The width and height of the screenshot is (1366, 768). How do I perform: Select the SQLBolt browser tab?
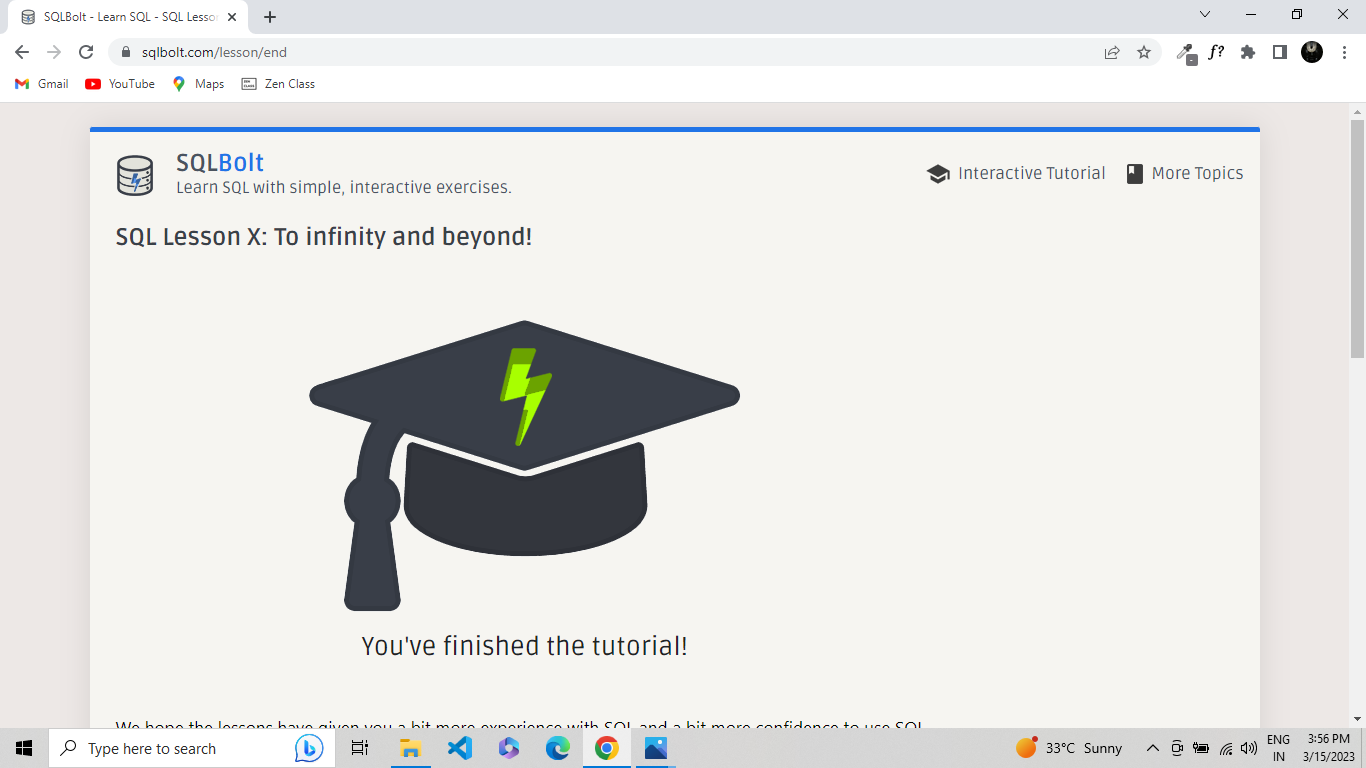[x=128, y=17]
